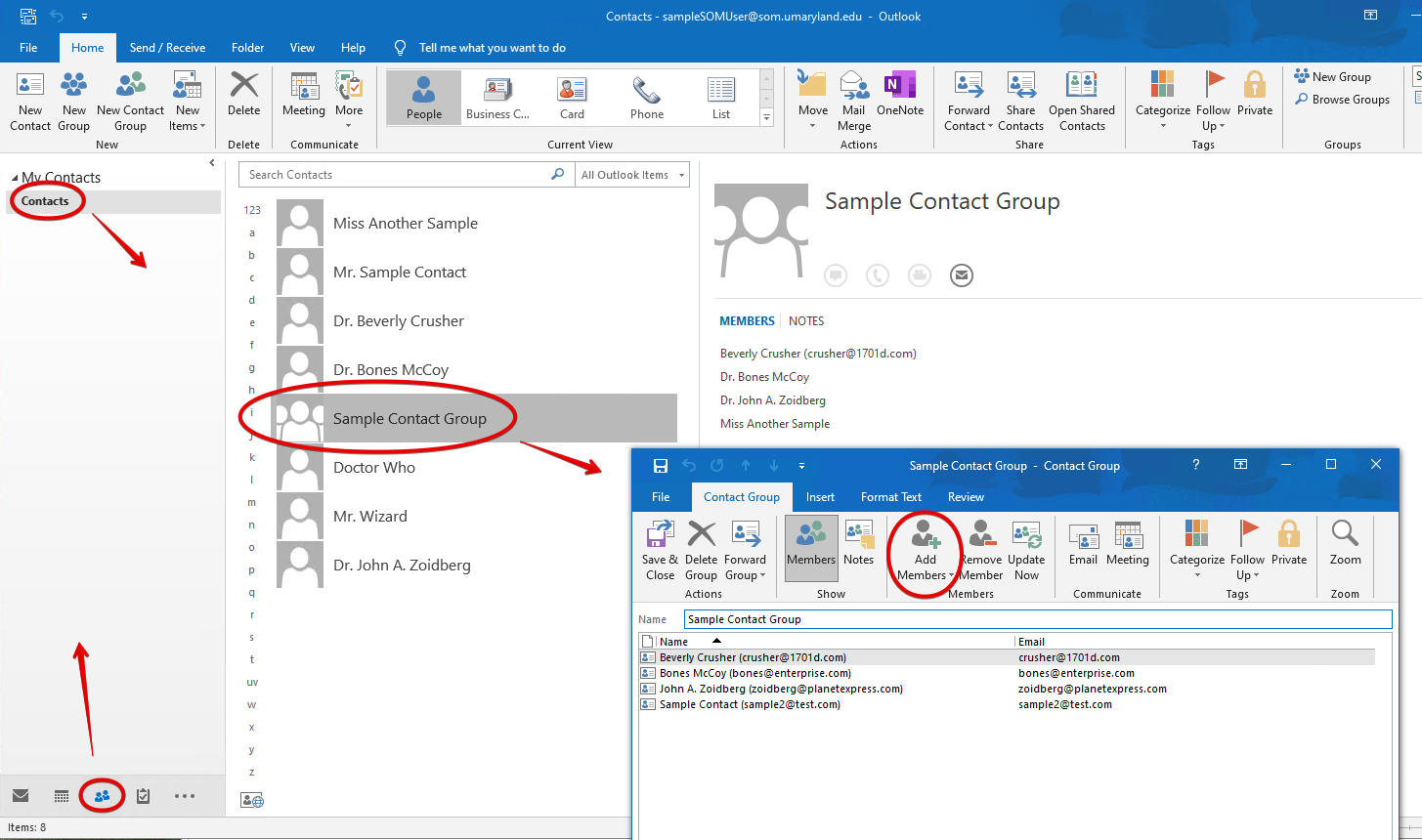Open the Tasks view in navigation bar
Viewport: 1422px width, 840px height.
(x=144, y=796)
